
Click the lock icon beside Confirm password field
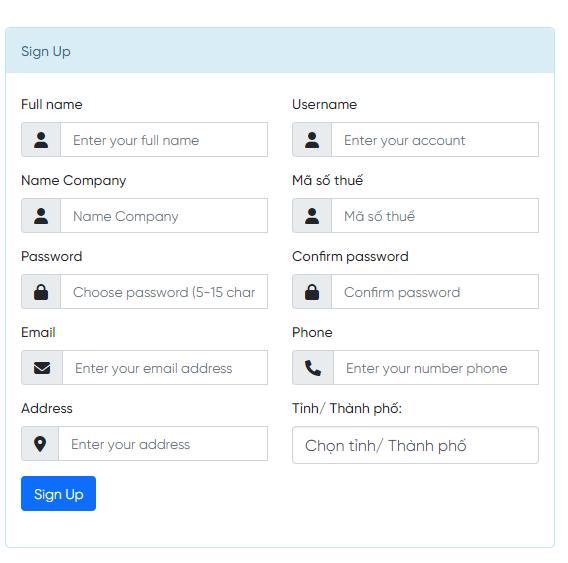pos(312,292)
